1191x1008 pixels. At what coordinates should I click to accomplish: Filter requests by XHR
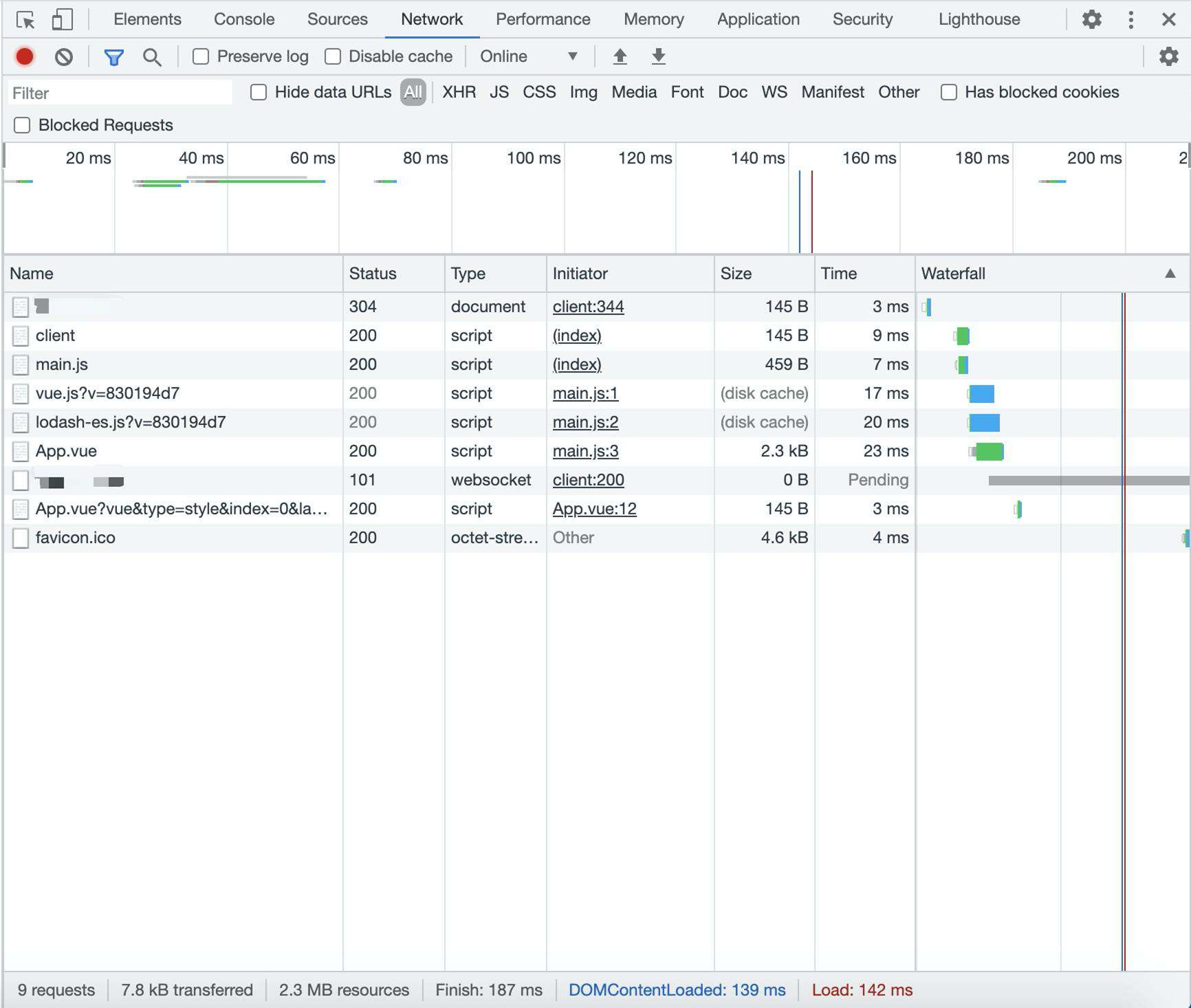(x=459, y=92)
